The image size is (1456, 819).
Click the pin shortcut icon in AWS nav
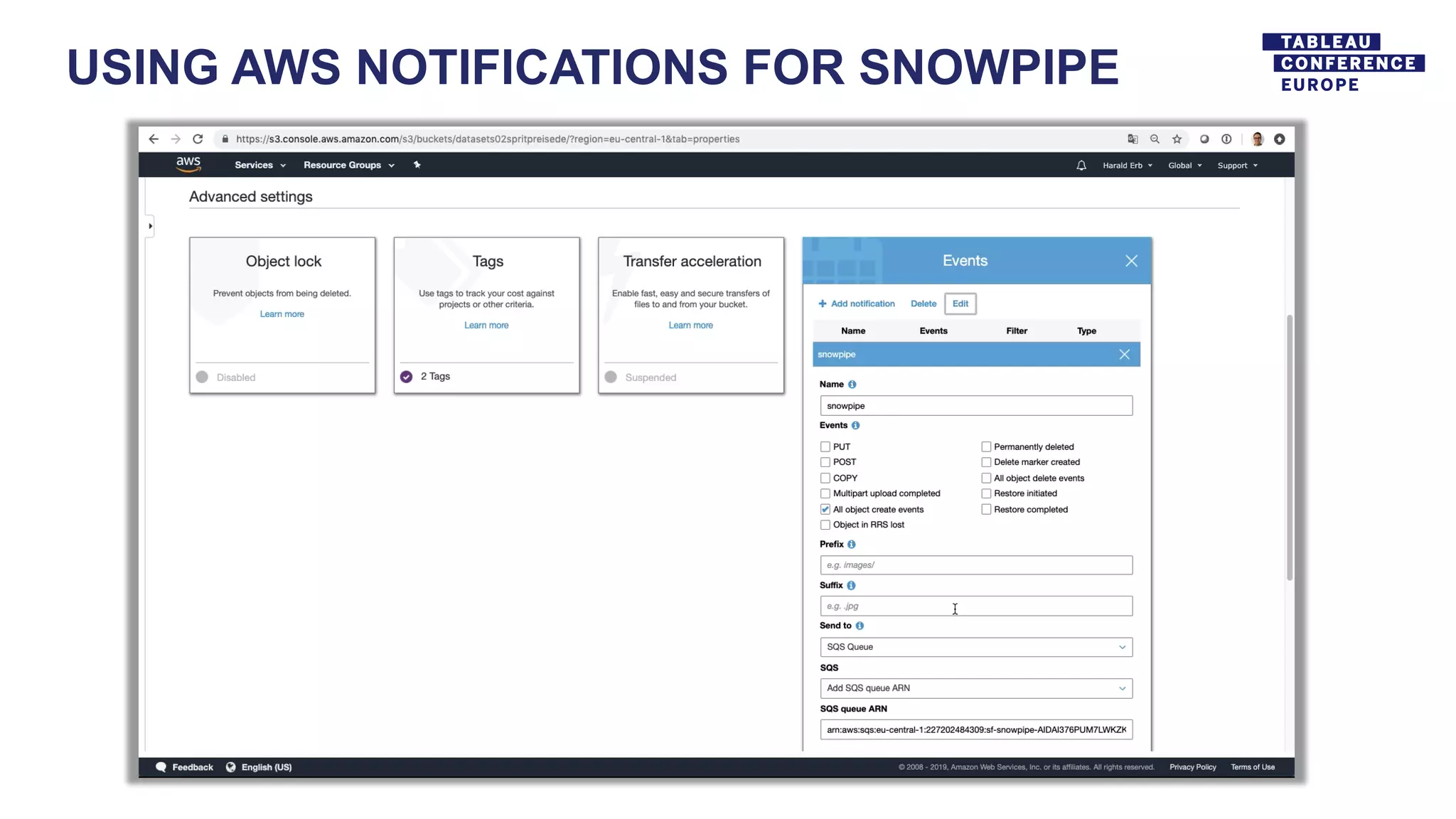(417, 165)
